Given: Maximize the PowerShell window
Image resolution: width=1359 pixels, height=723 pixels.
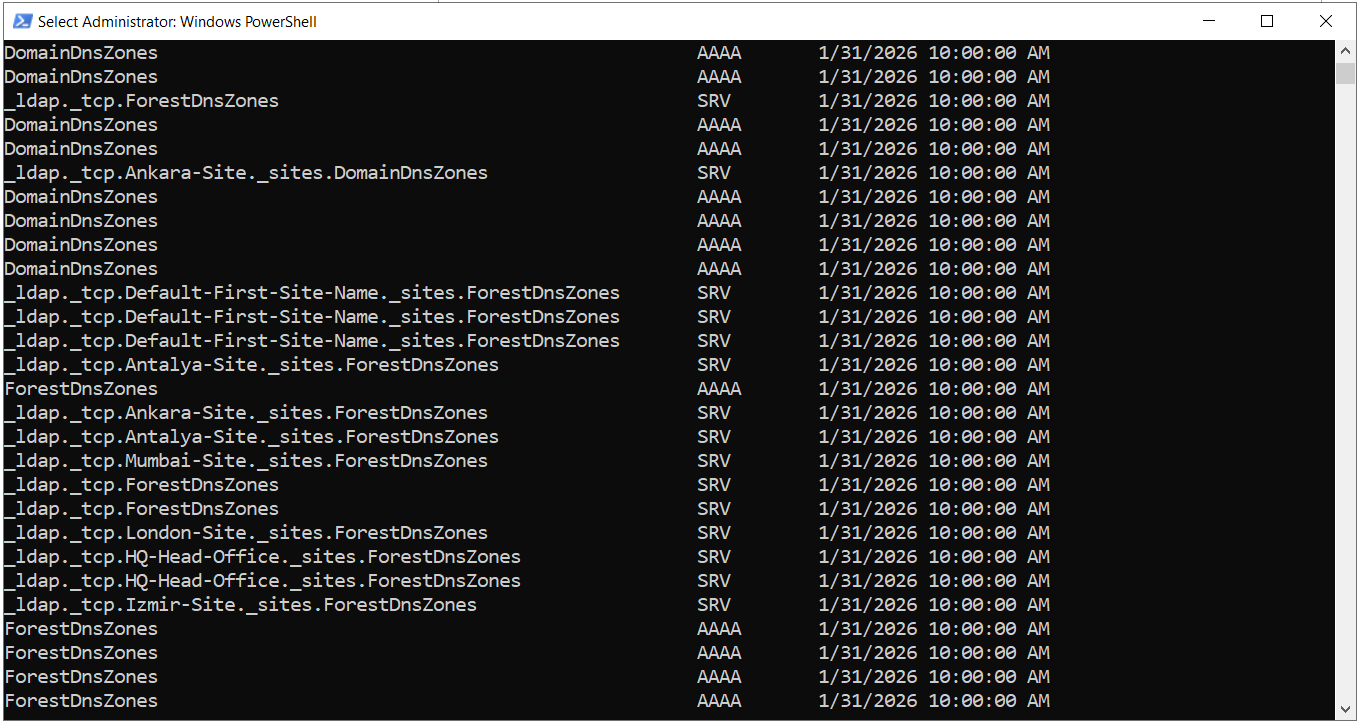Looking at the screenshot, I should click(1267, 21).
